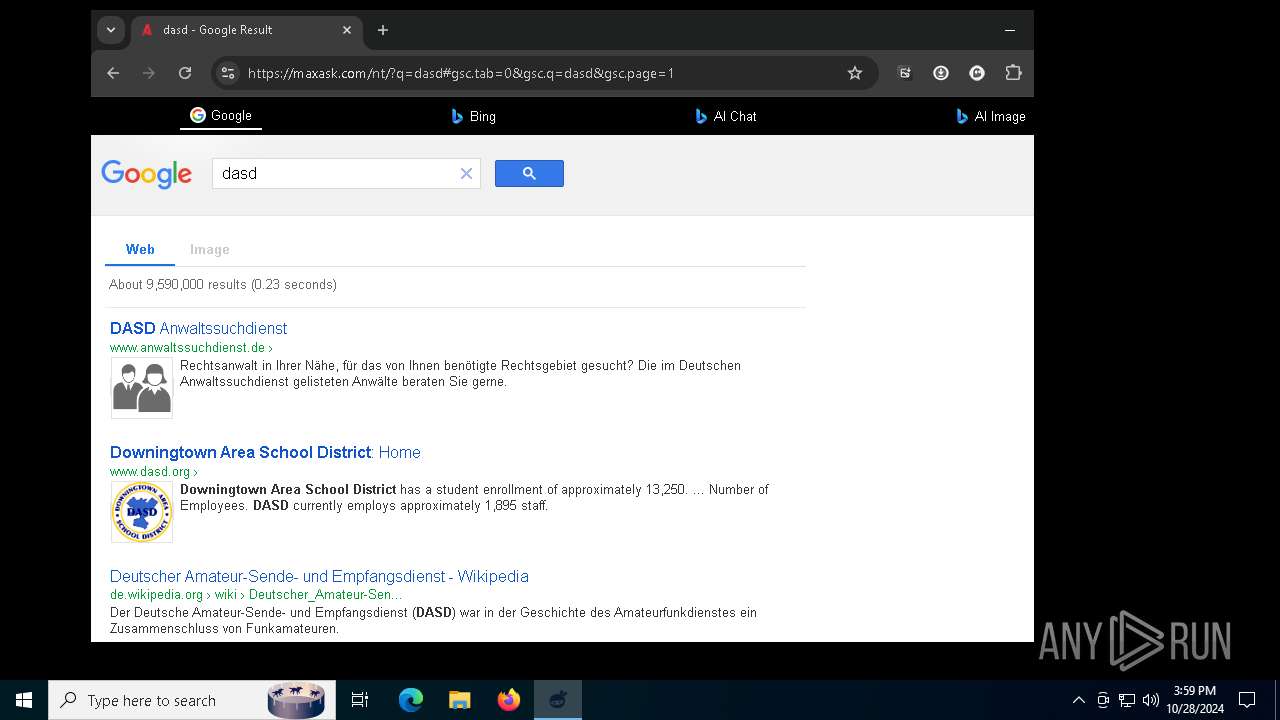Open the downloads icon in toolbar
The image size is (1280, 720).
(x=941, y=73)
